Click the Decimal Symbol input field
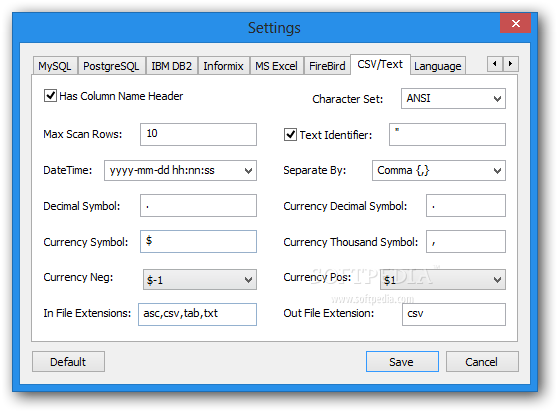The width and height of the screenshot is (558, 412). tap(198, 206)
